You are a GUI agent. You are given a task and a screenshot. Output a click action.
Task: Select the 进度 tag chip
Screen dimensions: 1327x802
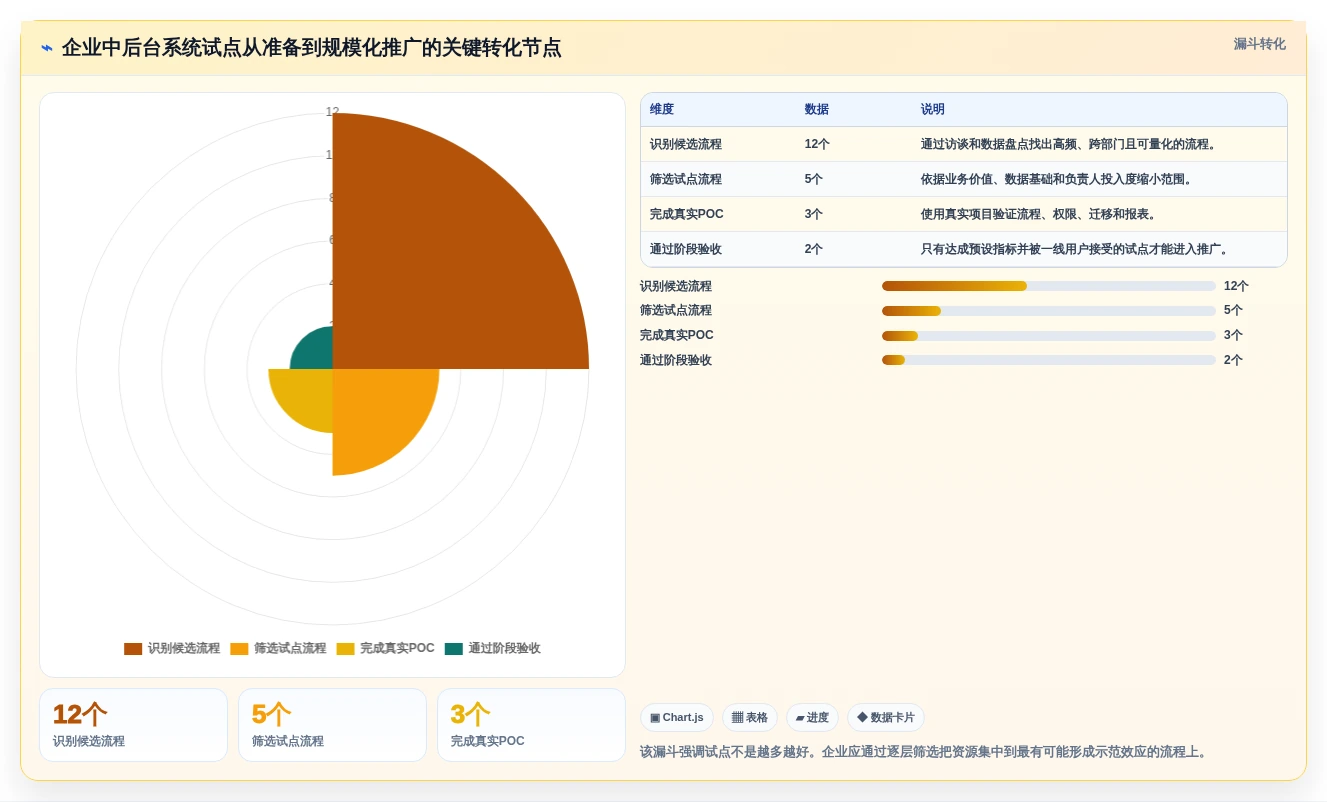point(812,718)
